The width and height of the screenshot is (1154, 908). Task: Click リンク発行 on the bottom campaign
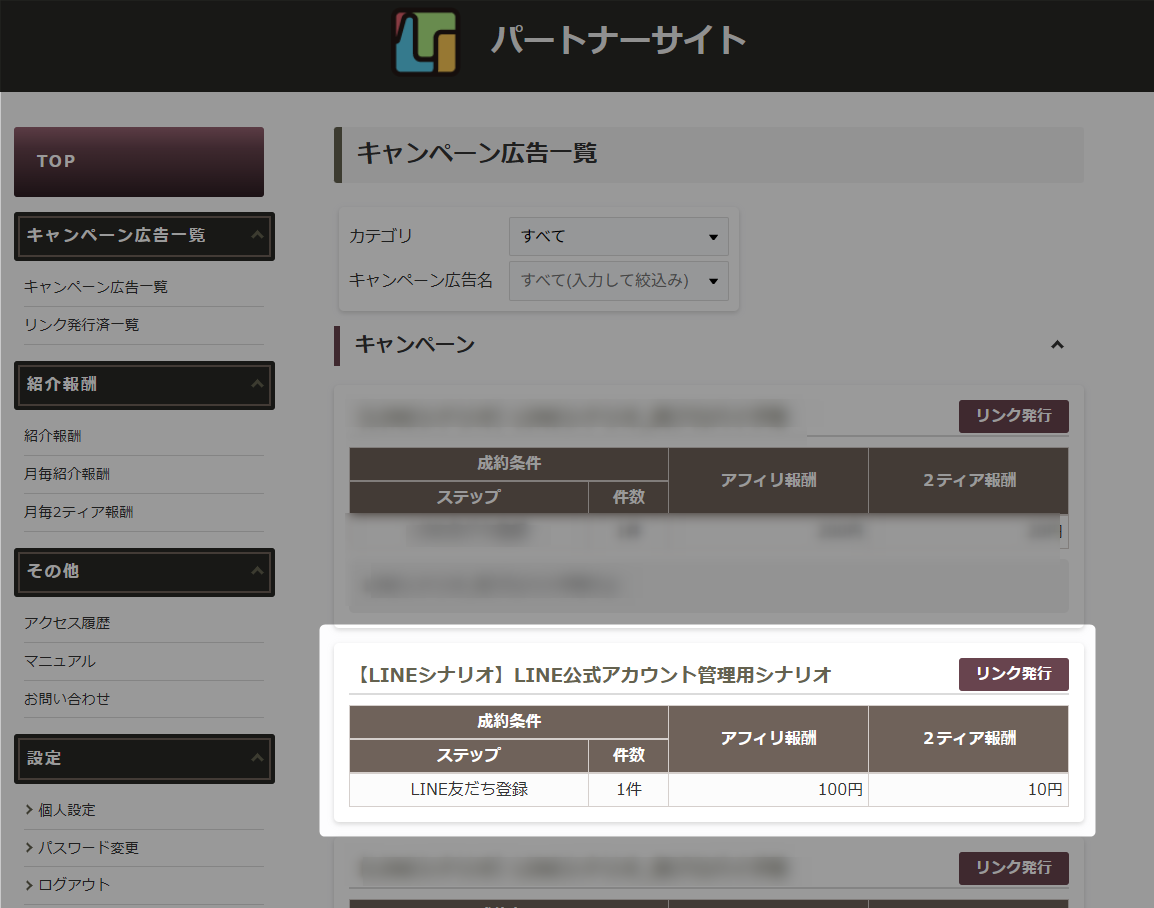(x=1013, y=868)
